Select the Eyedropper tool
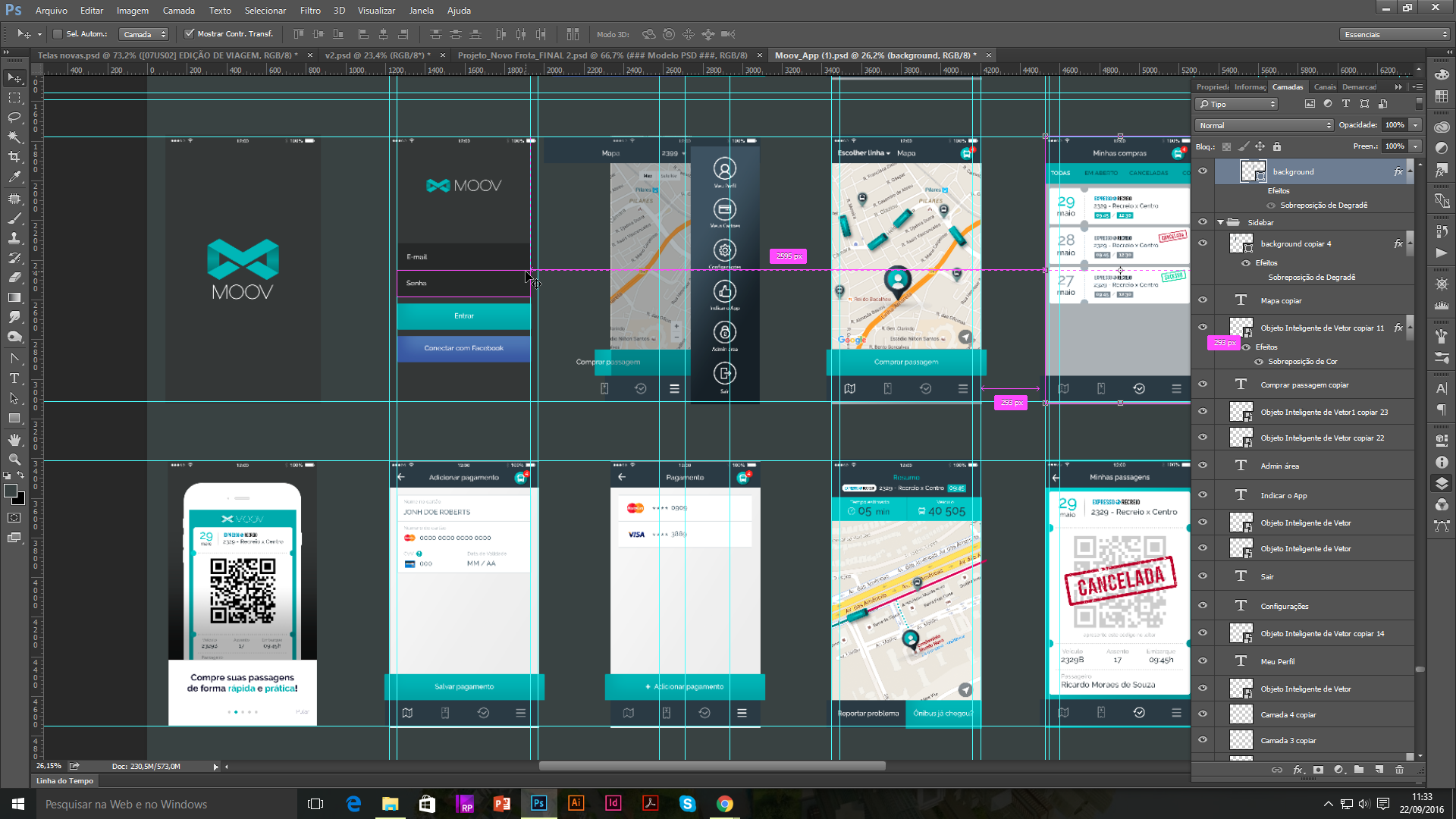The height and width of the screenshot is (819, 1456). pos(14,177)
